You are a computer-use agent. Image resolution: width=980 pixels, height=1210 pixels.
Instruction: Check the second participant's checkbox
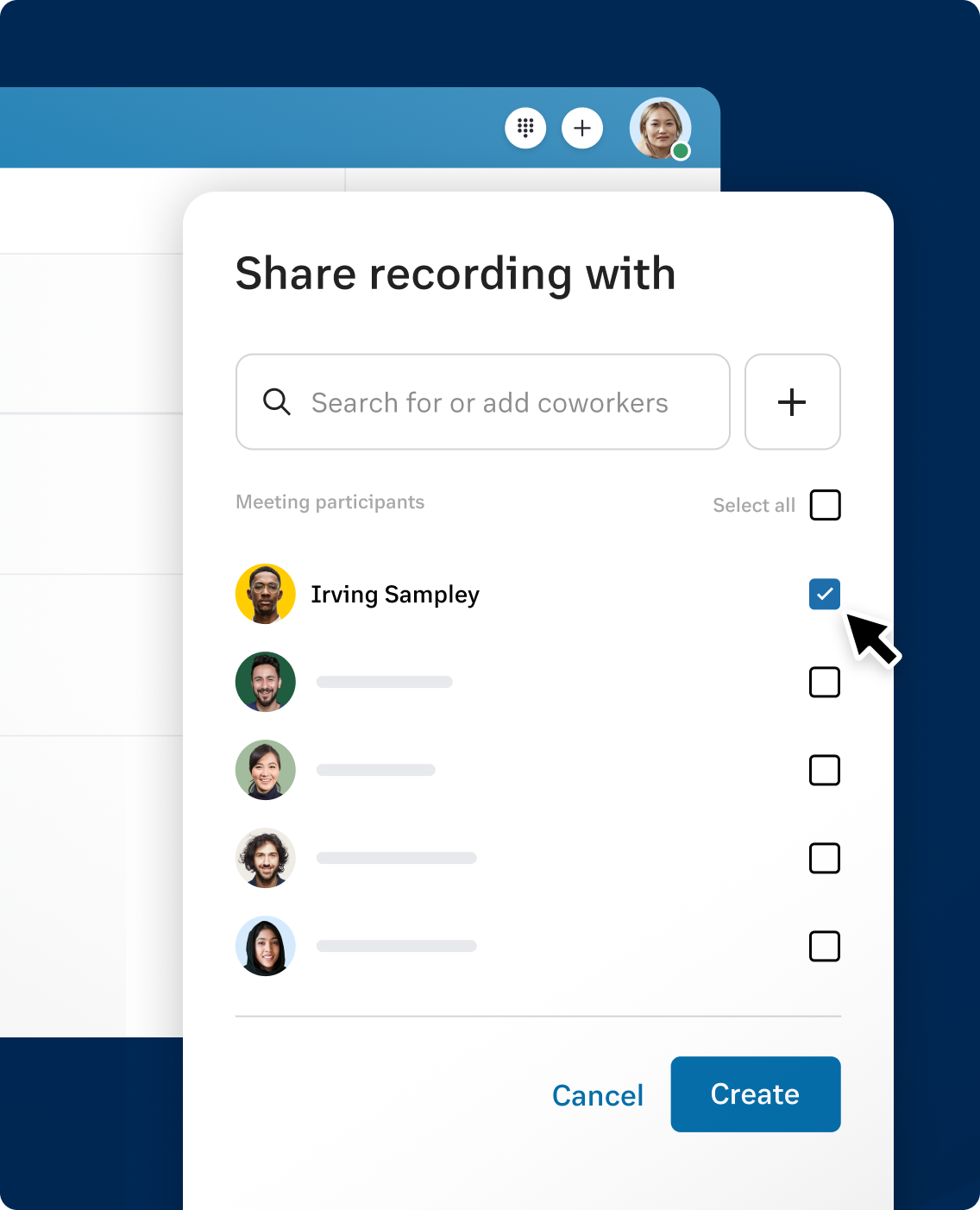(825, 682)
